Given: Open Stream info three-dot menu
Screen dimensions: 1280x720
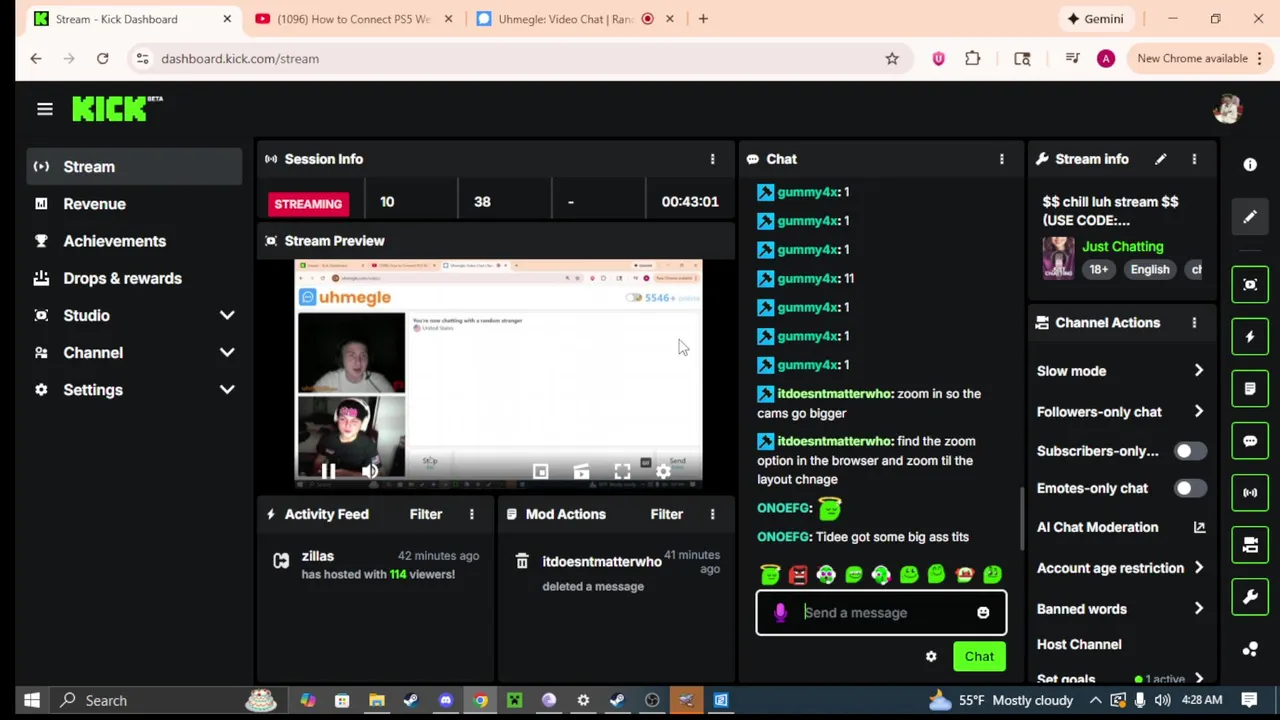Looking at the screenshot, I should point(1193,159).
